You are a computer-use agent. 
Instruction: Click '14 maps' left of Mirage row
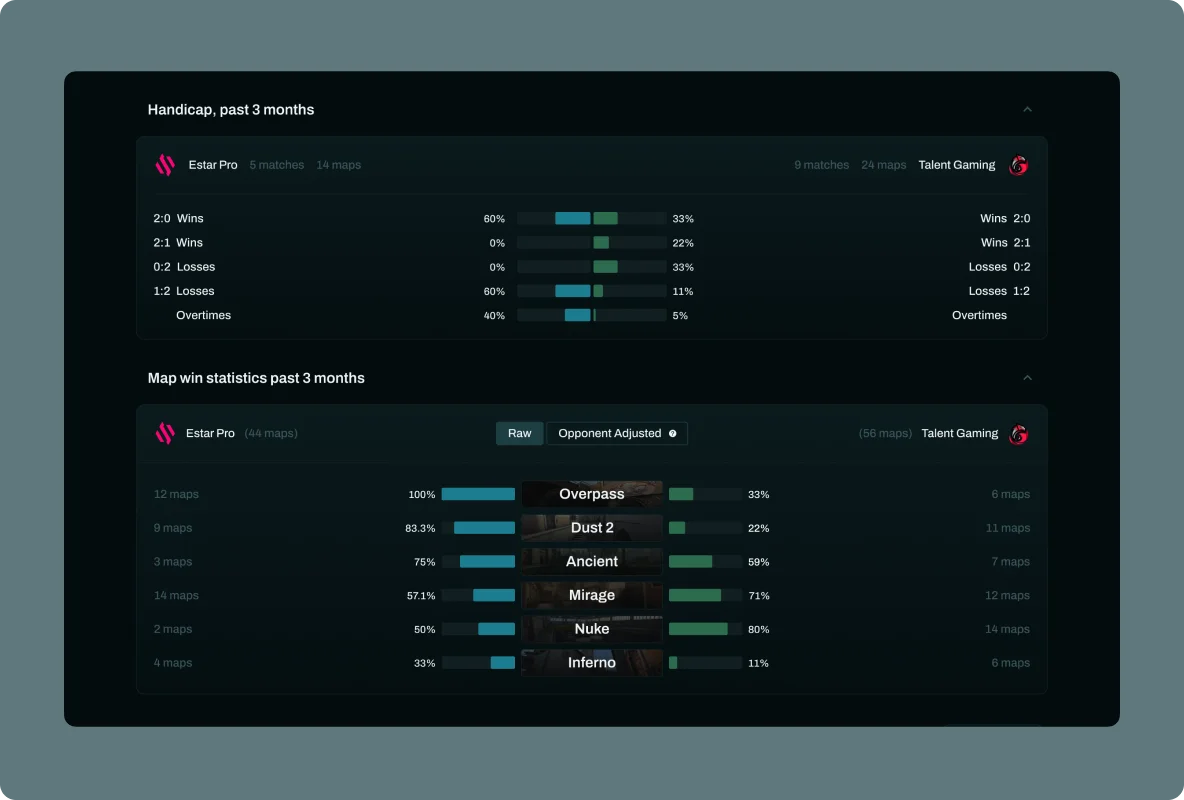coord(176,595)
